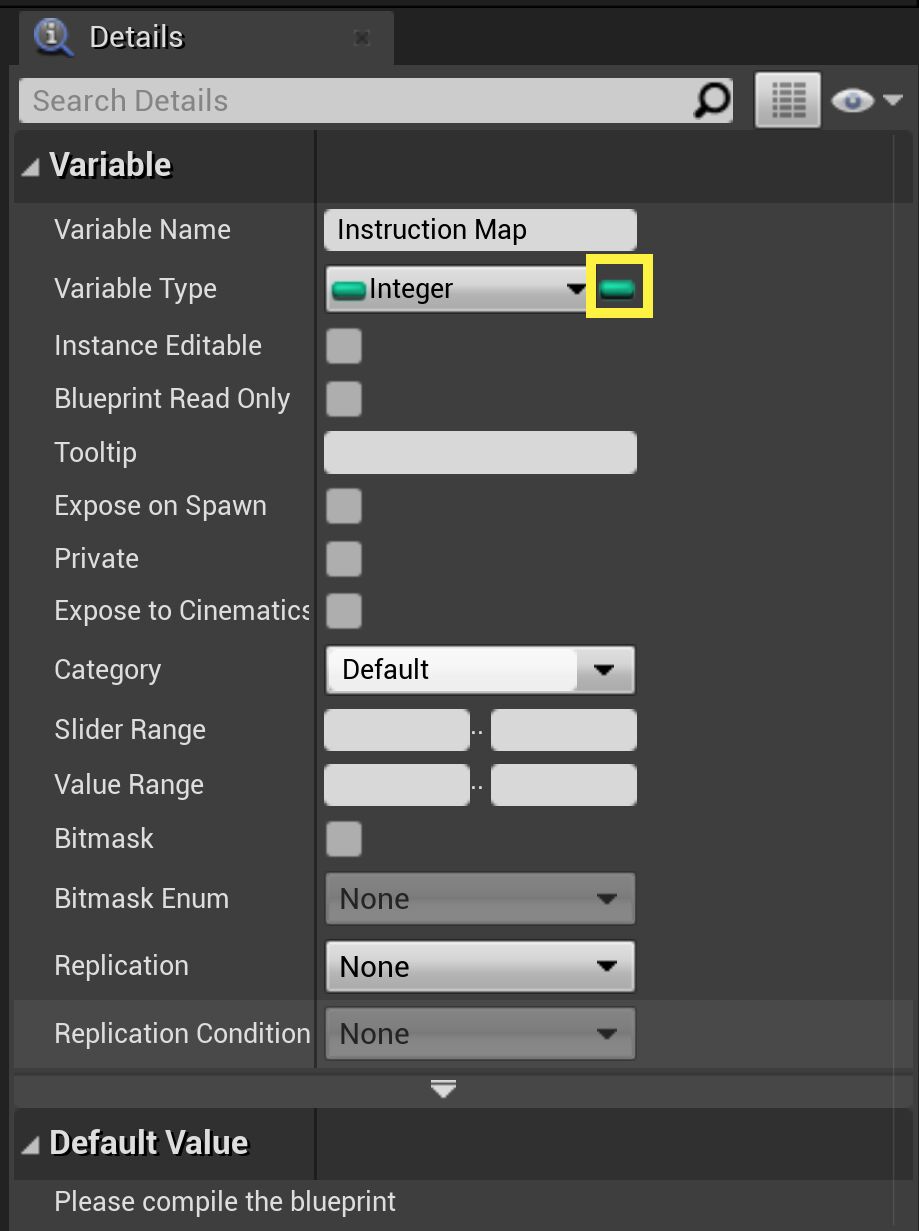The height and width of the screenshot is (1231, 919).
Task: Click the green Integer pin icon
Action: pyautogui.click(x=347, y=288)
